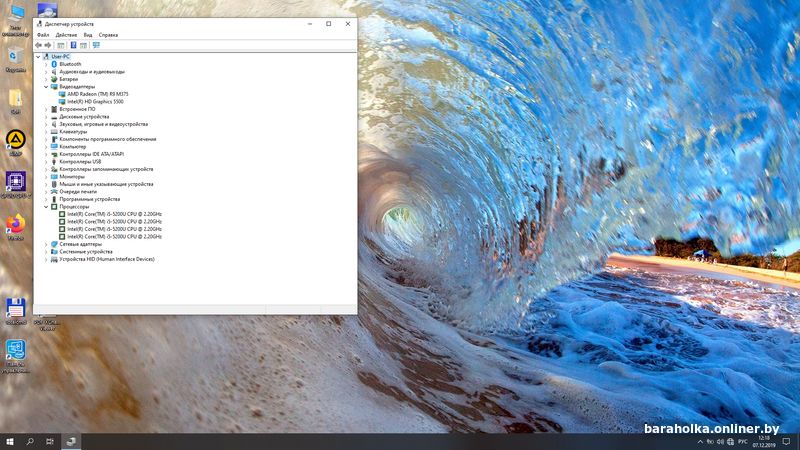Open the Вид menu
The image size is (800, 450).
coord(88,35)
